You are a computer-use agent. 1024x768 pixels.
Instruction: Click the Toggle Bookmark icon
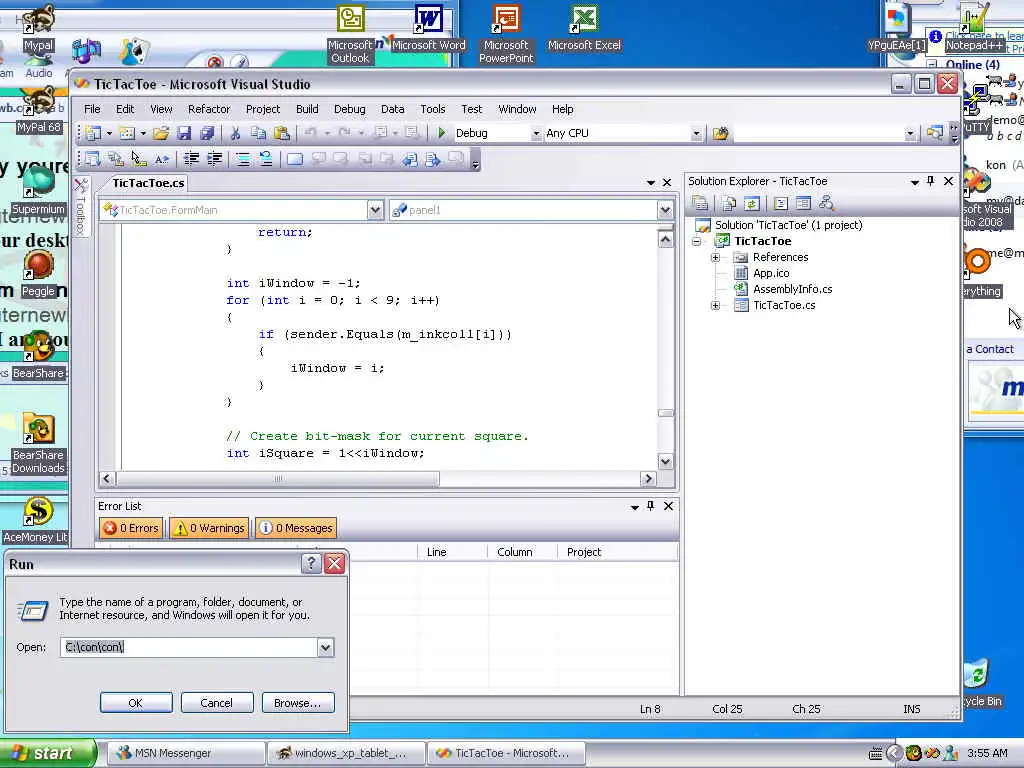295,159
